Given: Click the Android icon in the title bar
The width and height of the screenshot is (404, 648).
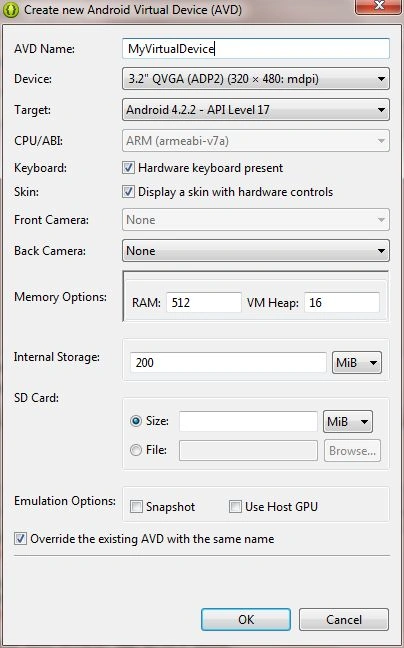Looking at the screenshot, I should click(x=10, y=10).
